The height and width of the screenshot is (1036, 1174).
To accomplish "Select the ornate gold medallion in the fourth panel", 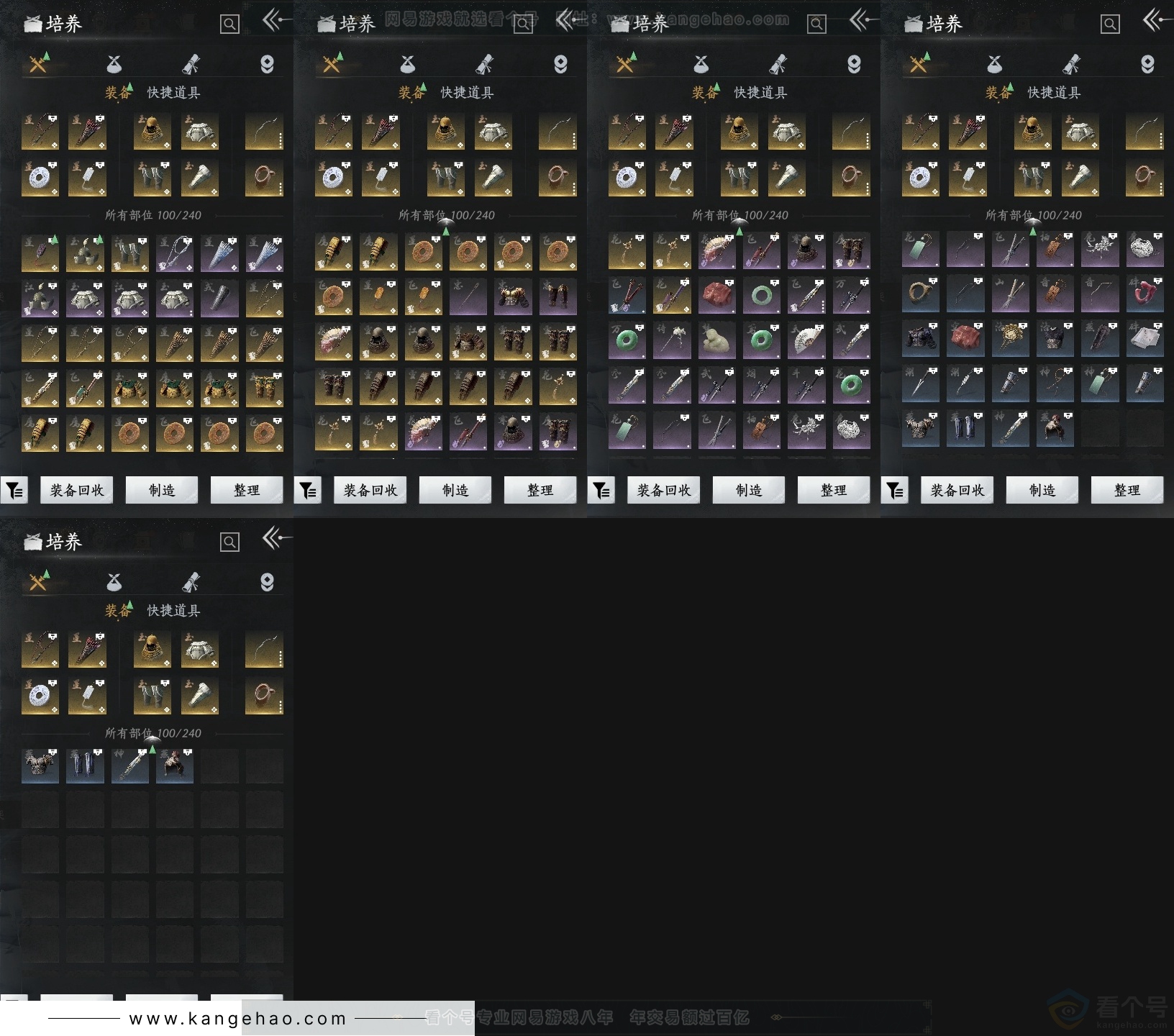I will coord(1011,340).
